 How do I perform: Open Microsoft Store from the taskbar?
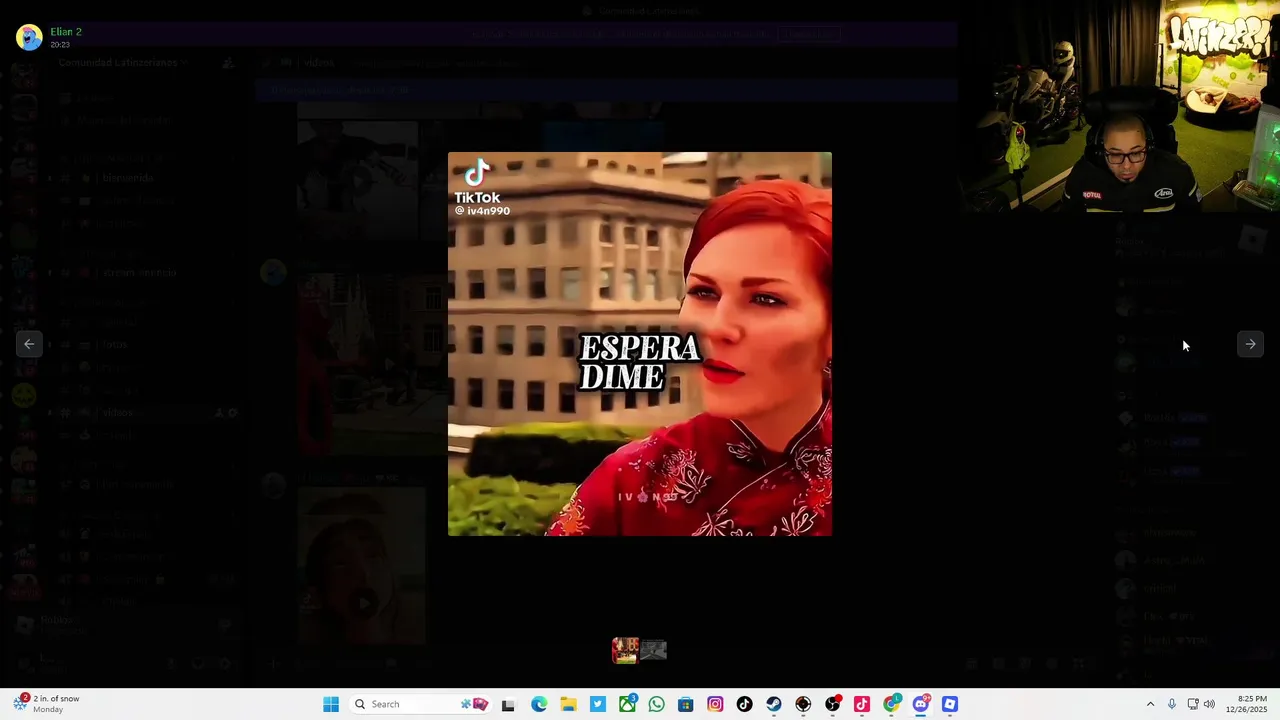point(685,704)
